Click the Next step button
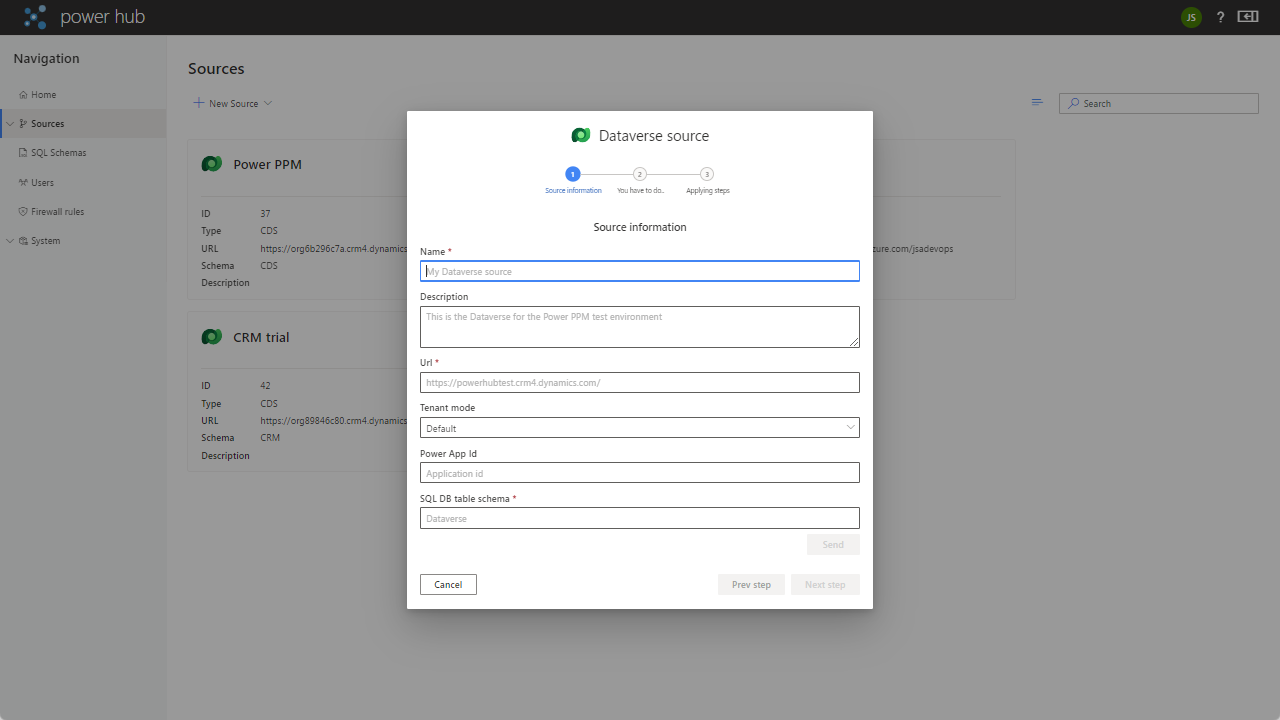 [x=825, y=585]
